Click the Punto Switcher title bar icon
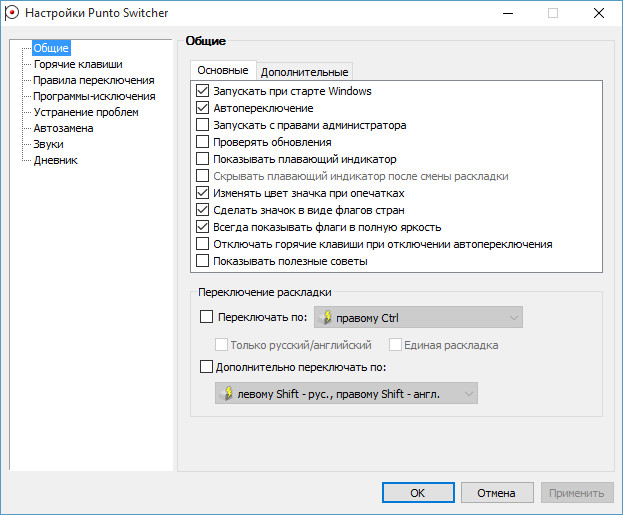The image size is (623, 515). tap(12, 13)
